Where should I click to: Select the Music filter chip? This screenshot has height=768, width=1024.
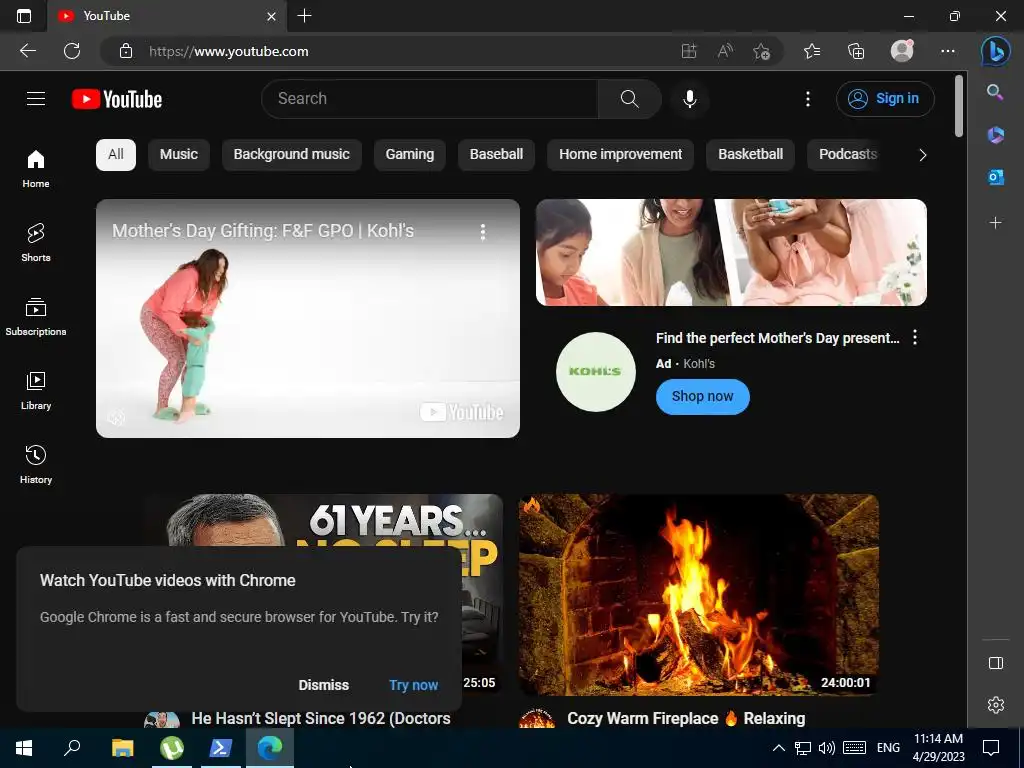click(179, 155)
